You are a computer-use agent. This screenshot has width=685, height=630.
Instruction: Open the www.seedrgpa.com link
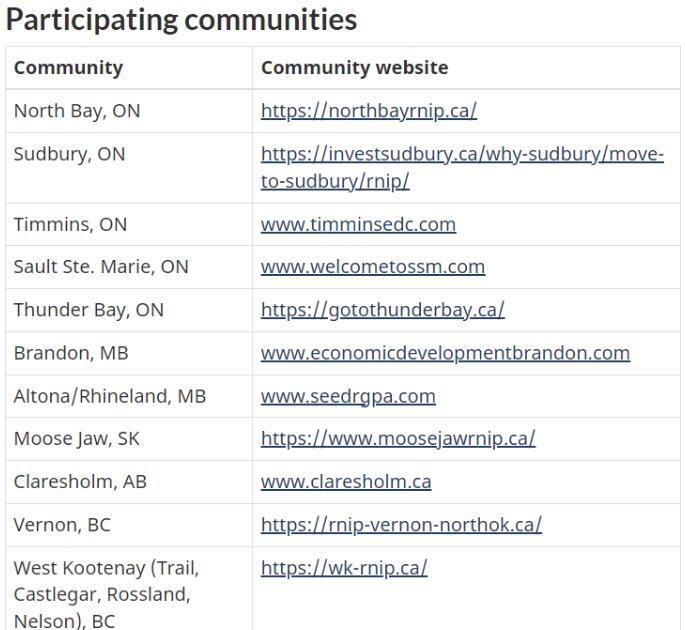[x=348, y=396]
